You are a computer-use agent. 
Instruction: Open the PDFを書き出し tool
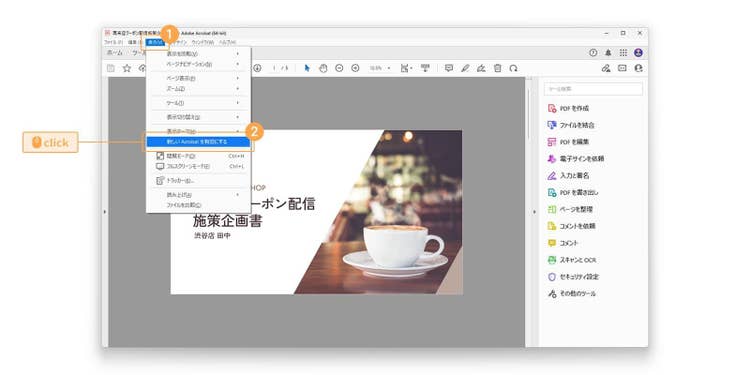573,193
